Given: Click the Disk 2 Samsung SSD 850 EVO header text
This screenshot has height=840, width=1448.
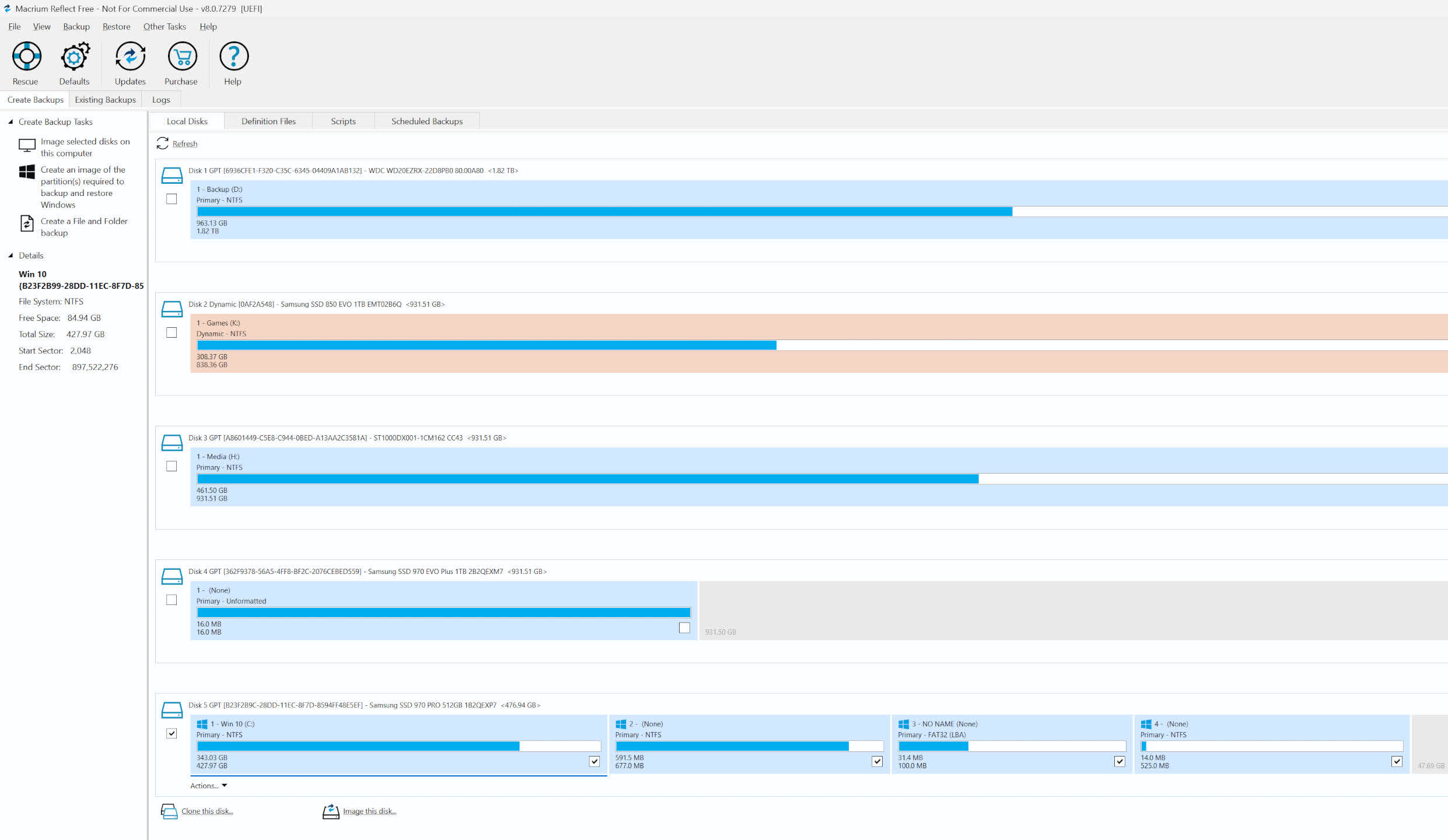Looking at the screenshot, I should pyautogui.click(x=316, y=304).
